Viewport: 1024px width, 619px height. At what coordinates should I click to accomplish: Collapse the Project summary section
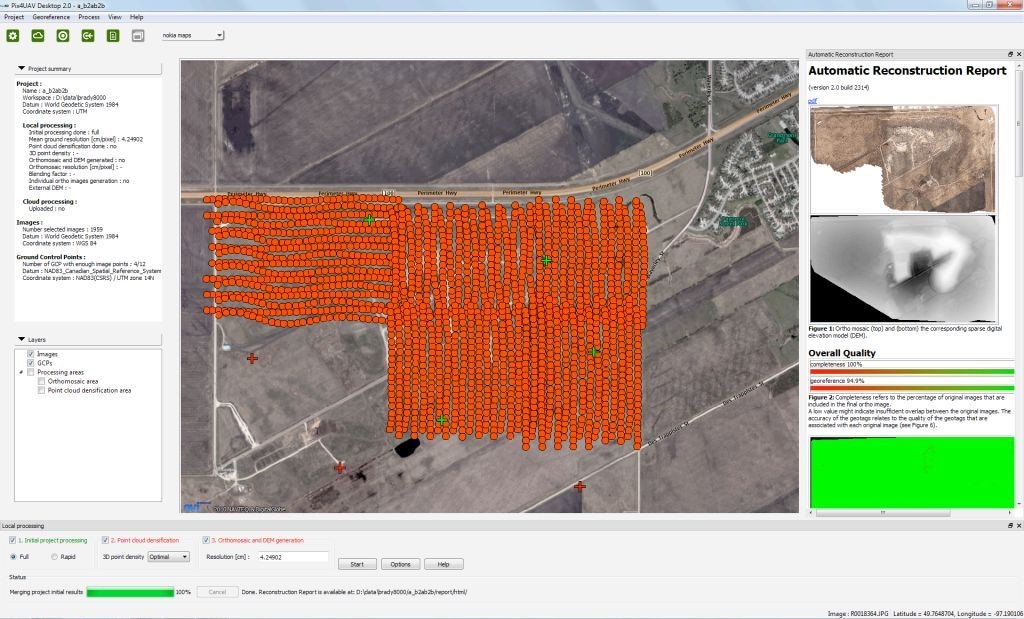coord(22,68)
